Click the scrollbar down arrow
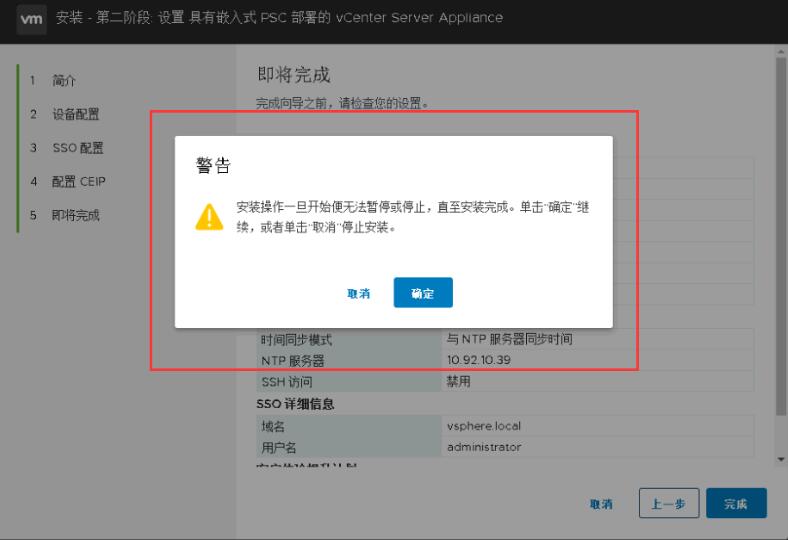Viewport: 788px width, 540px height. 781,459
